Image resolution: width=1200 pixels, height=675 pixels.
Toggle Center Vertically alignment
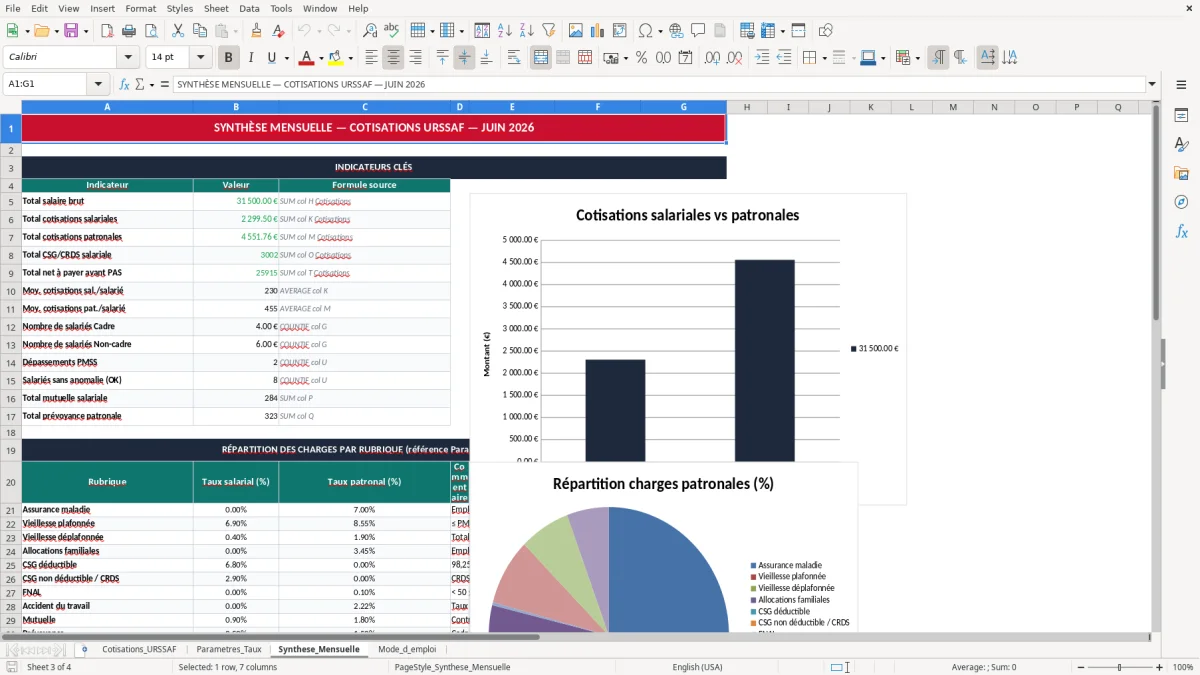(464, 58)
